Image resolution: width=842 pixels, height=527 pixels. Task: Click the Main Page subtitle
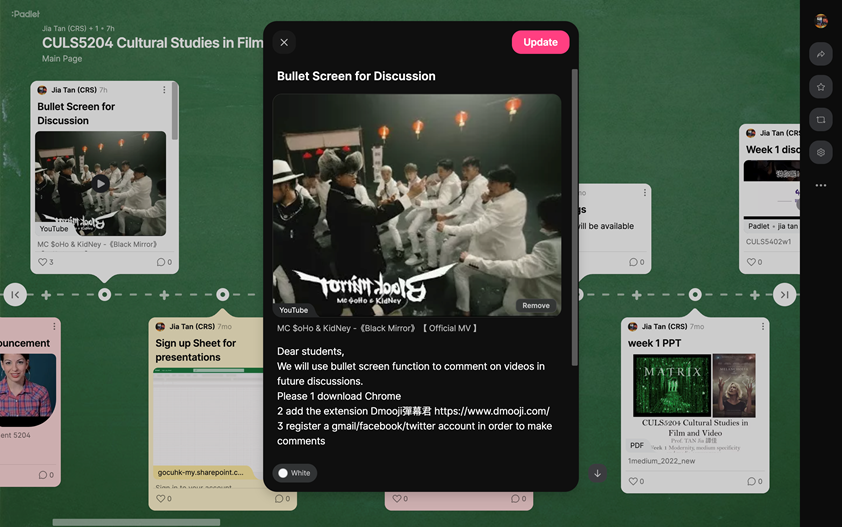62,59
